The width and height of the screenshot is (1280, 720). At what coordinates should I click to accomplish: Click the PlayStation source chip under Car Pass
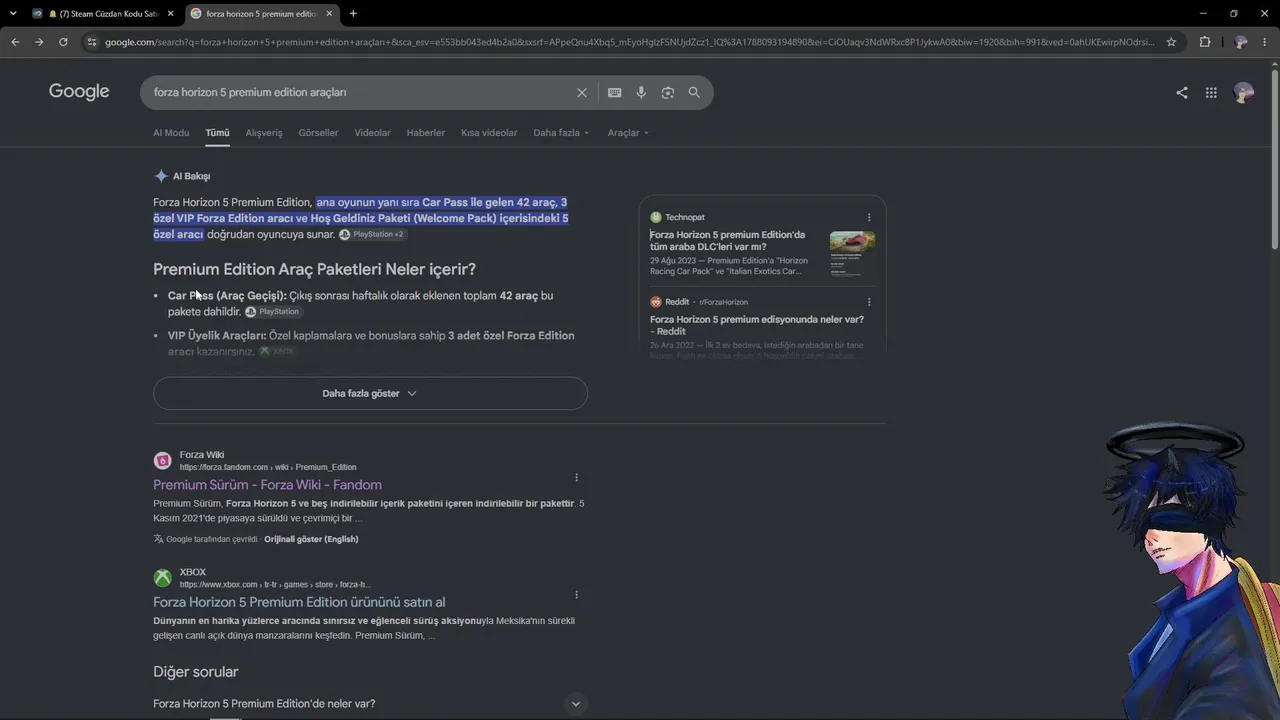273,312
